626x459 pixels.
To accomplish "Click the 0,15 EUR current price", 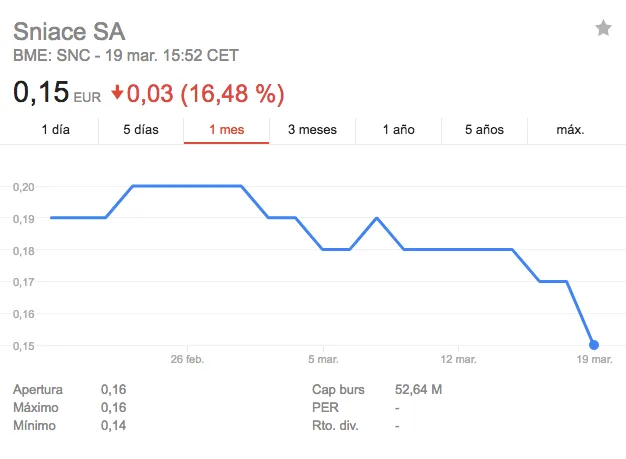I will (42, 93).
